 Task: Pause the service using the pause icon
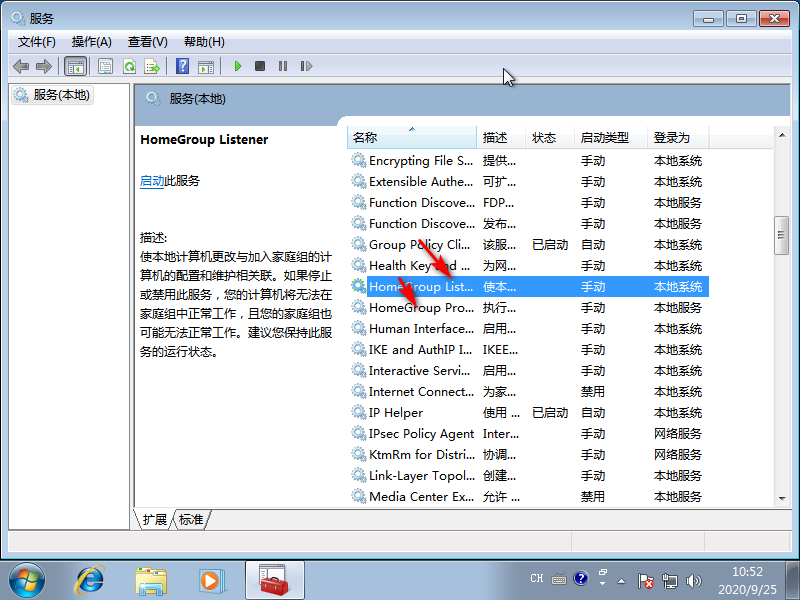tap(284, 66)
